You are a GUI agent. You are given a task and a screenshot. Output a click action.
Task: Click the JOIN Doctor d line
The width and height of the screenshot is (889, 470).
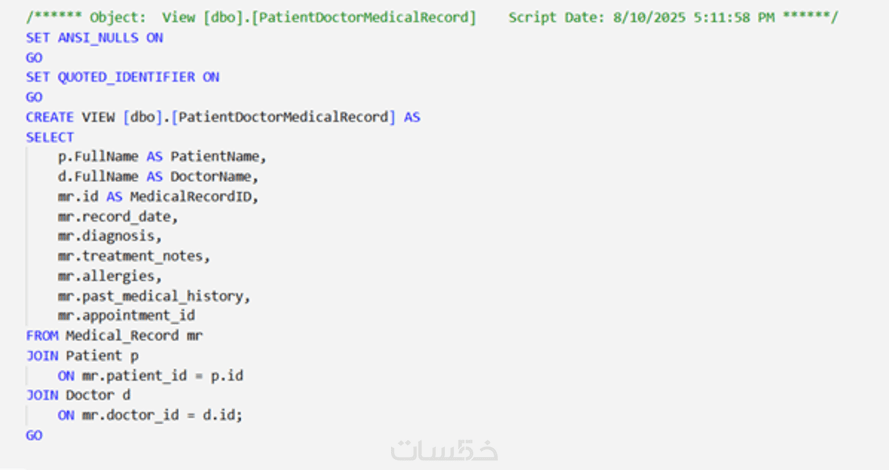point(78,396)
